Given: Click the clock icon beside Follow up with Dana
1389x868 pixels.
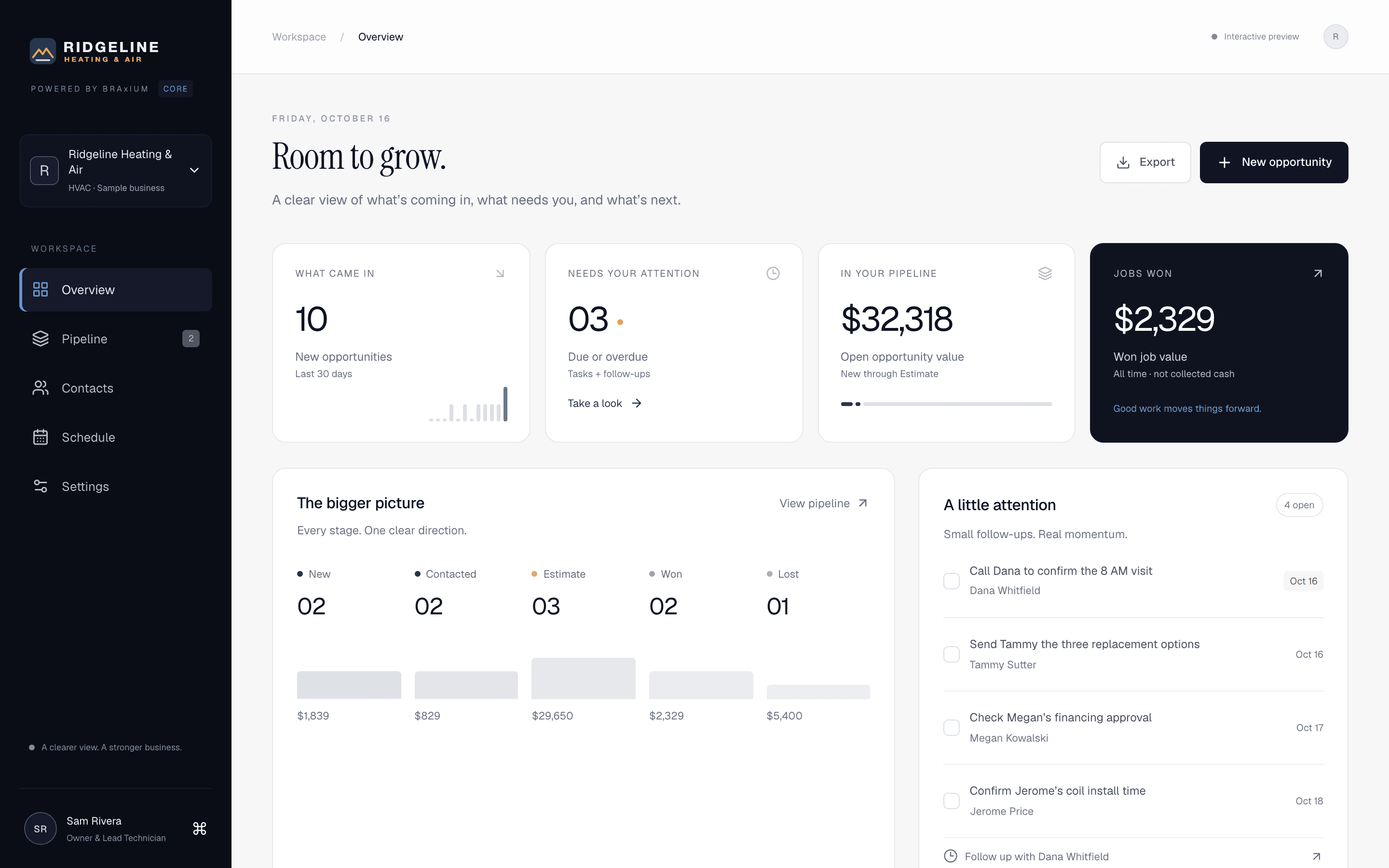Looking at the screenshot, I should (951, 856).
